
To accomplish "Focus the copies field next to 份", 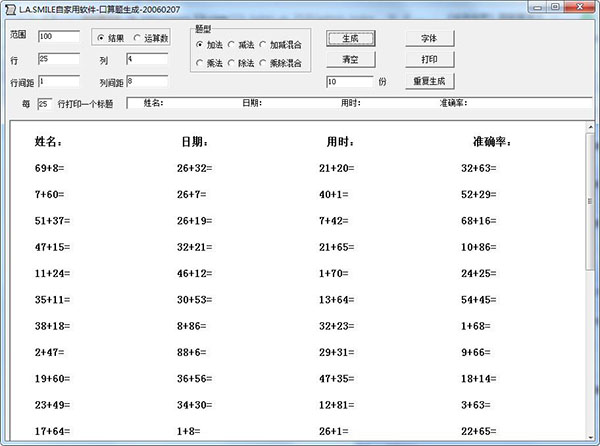I will [x=350, y=81].
